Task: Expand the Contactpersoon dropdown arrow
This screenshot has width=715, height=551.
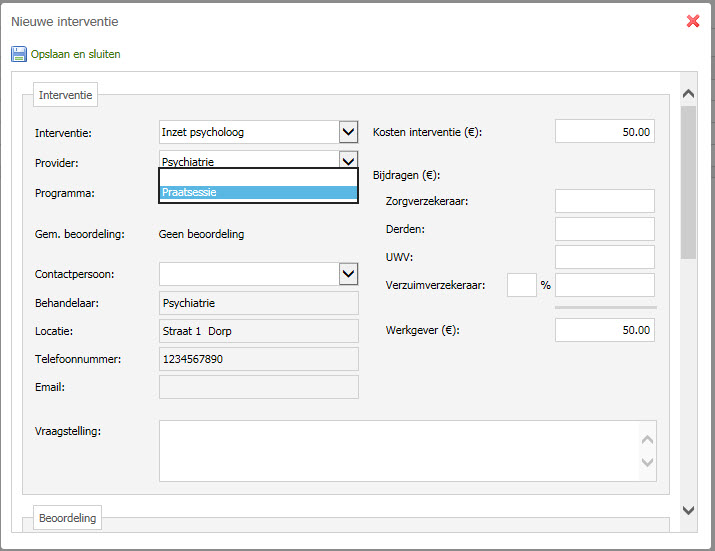Action: coord(348,274)
